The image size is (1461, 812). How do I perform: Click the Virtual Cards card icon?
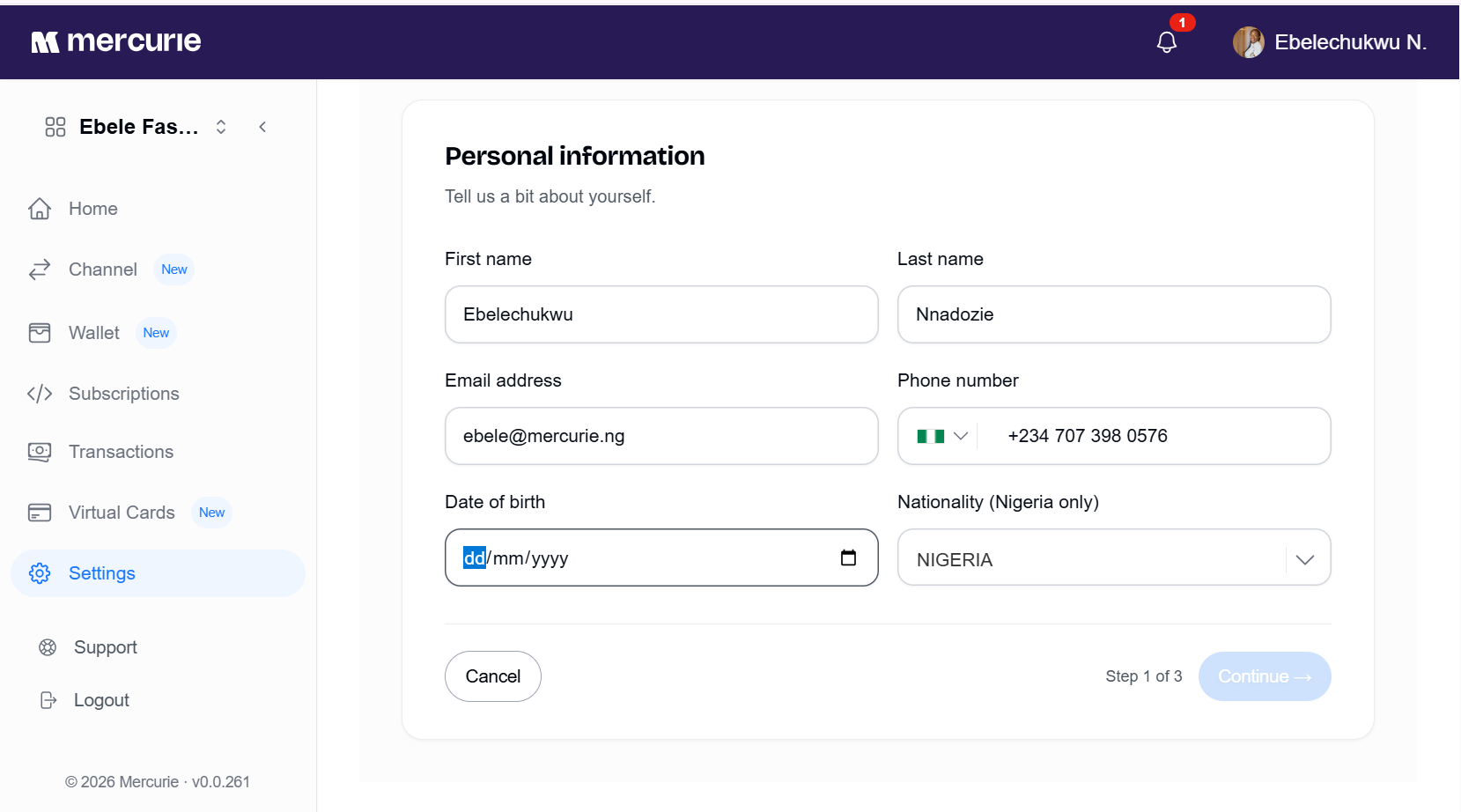[40, 513]
